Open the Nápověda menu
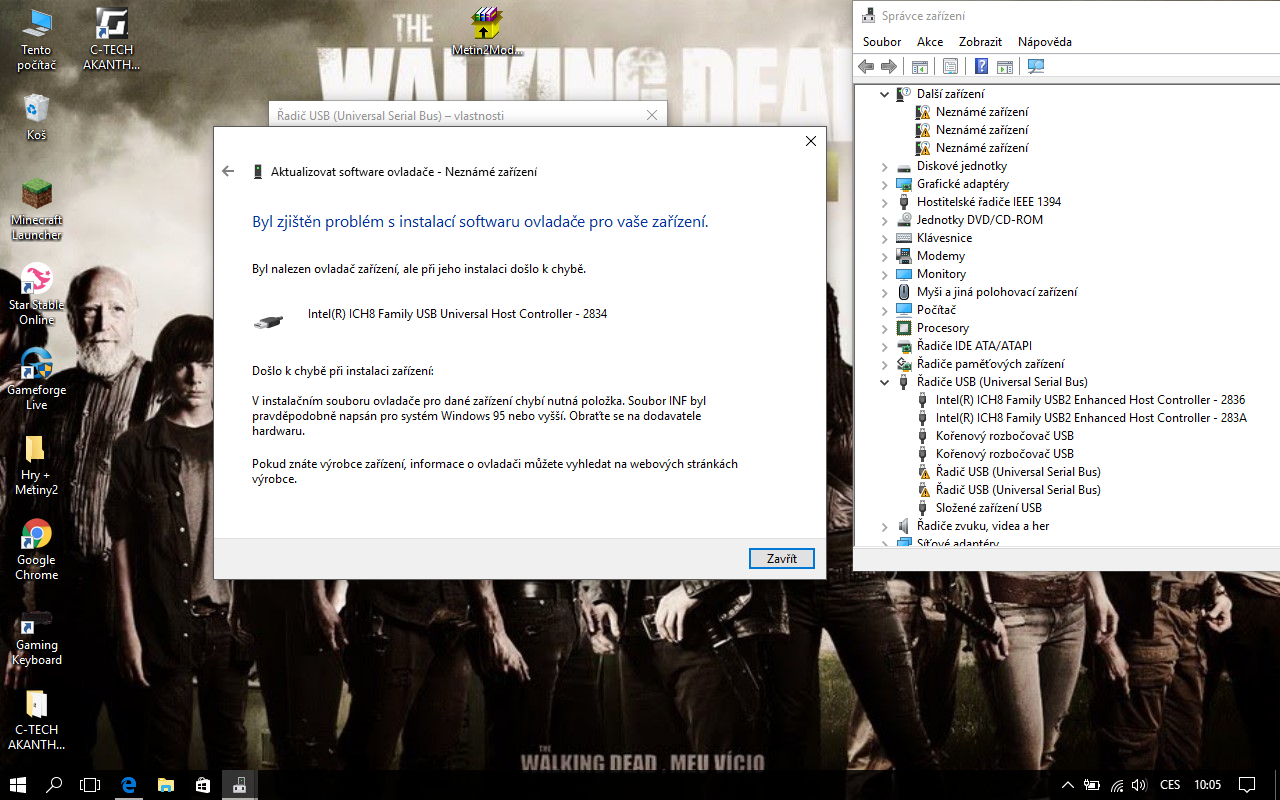The image size is (1280, 800). [x=1044, y=42]
